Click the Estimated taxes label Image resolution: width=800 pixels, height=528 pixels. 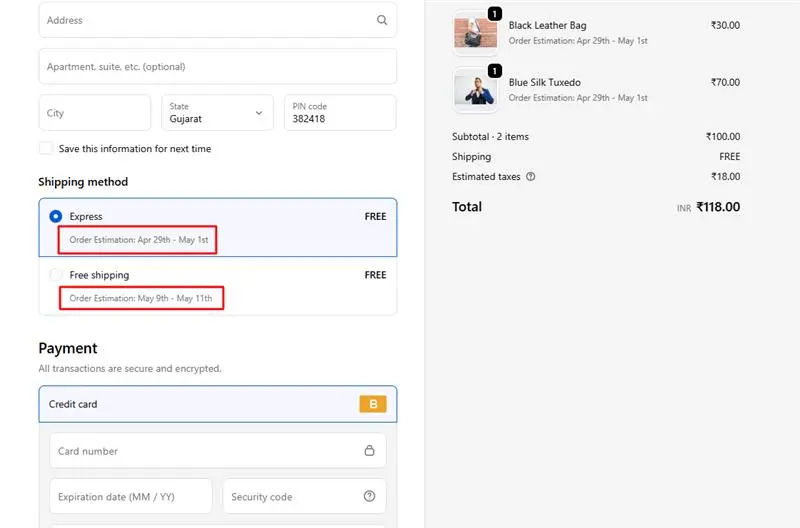pyautogui.click(x=486, y=177)
